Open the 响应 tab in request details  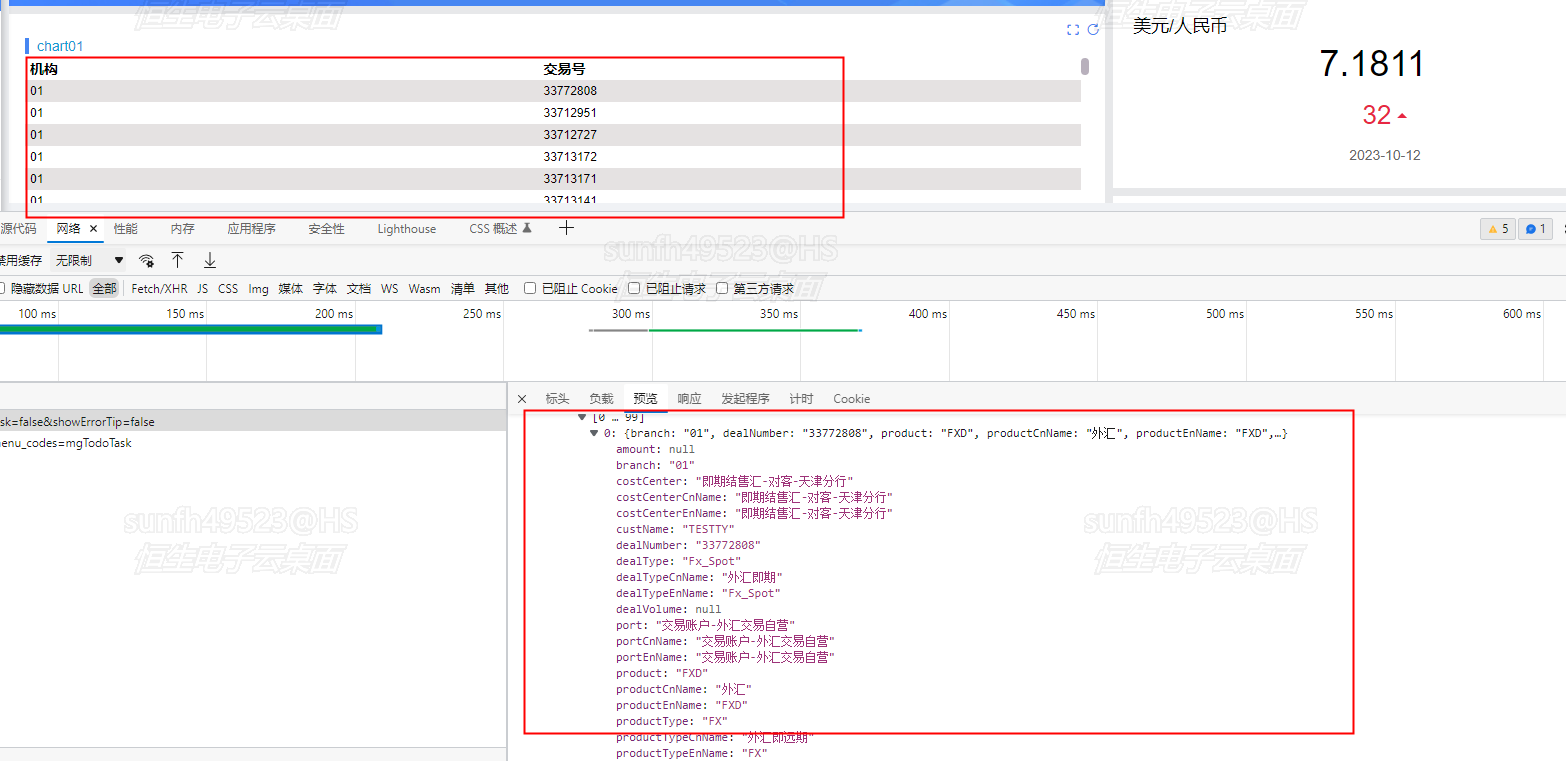pos(689,399)
